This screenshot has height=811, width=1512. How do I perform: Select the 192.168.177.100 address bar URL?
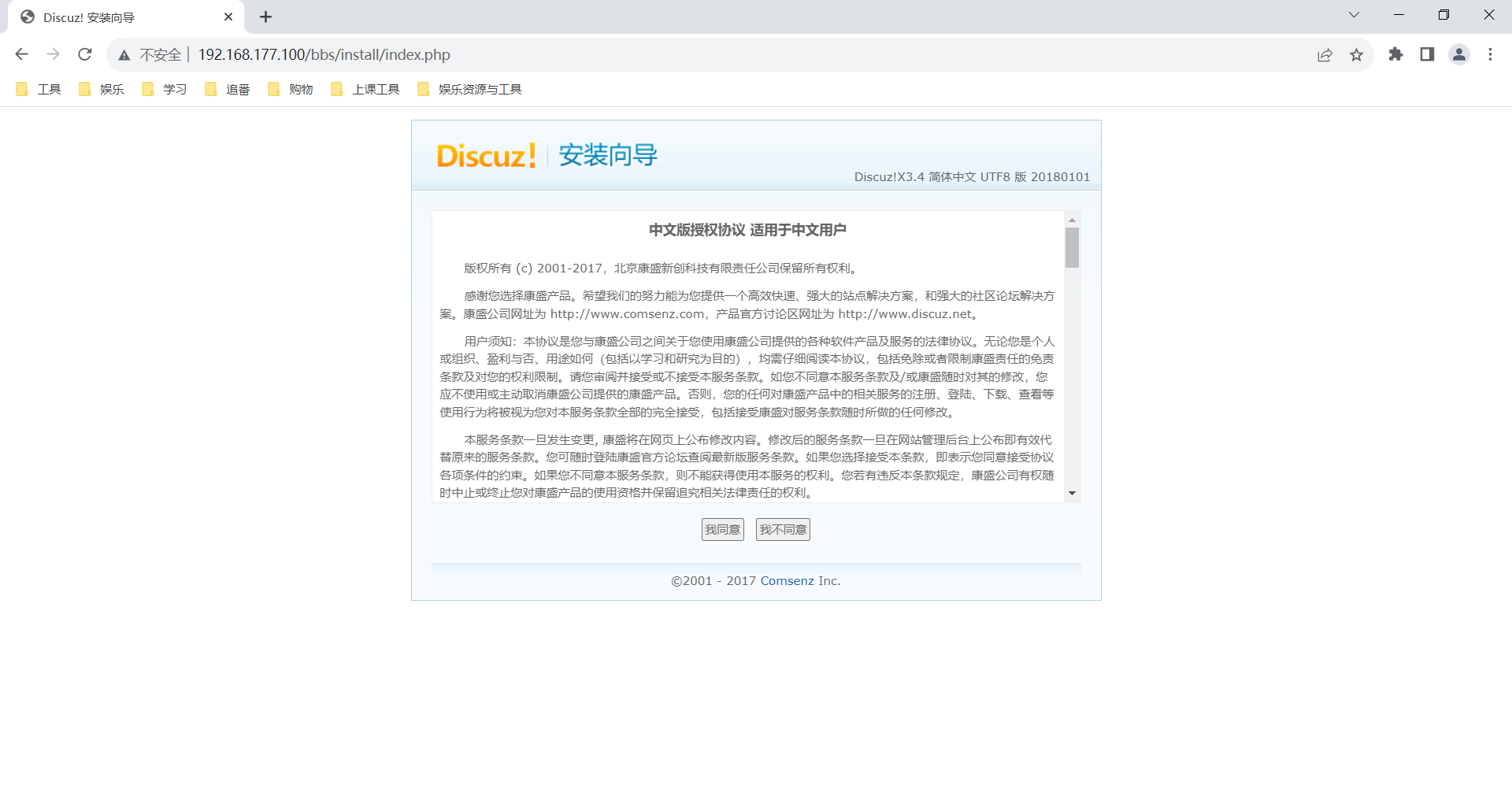pyautogui.click(x=324, y=54)
